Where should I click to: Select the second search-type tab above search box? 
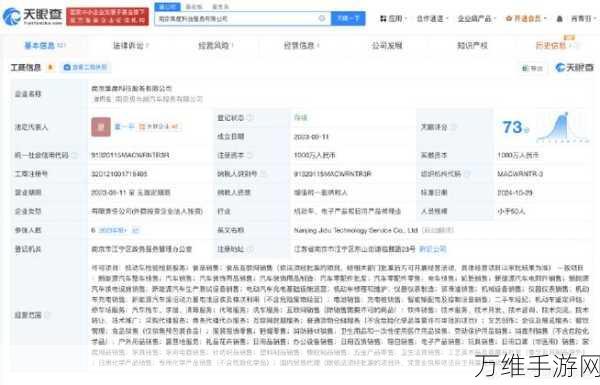[x=194, y=7]
